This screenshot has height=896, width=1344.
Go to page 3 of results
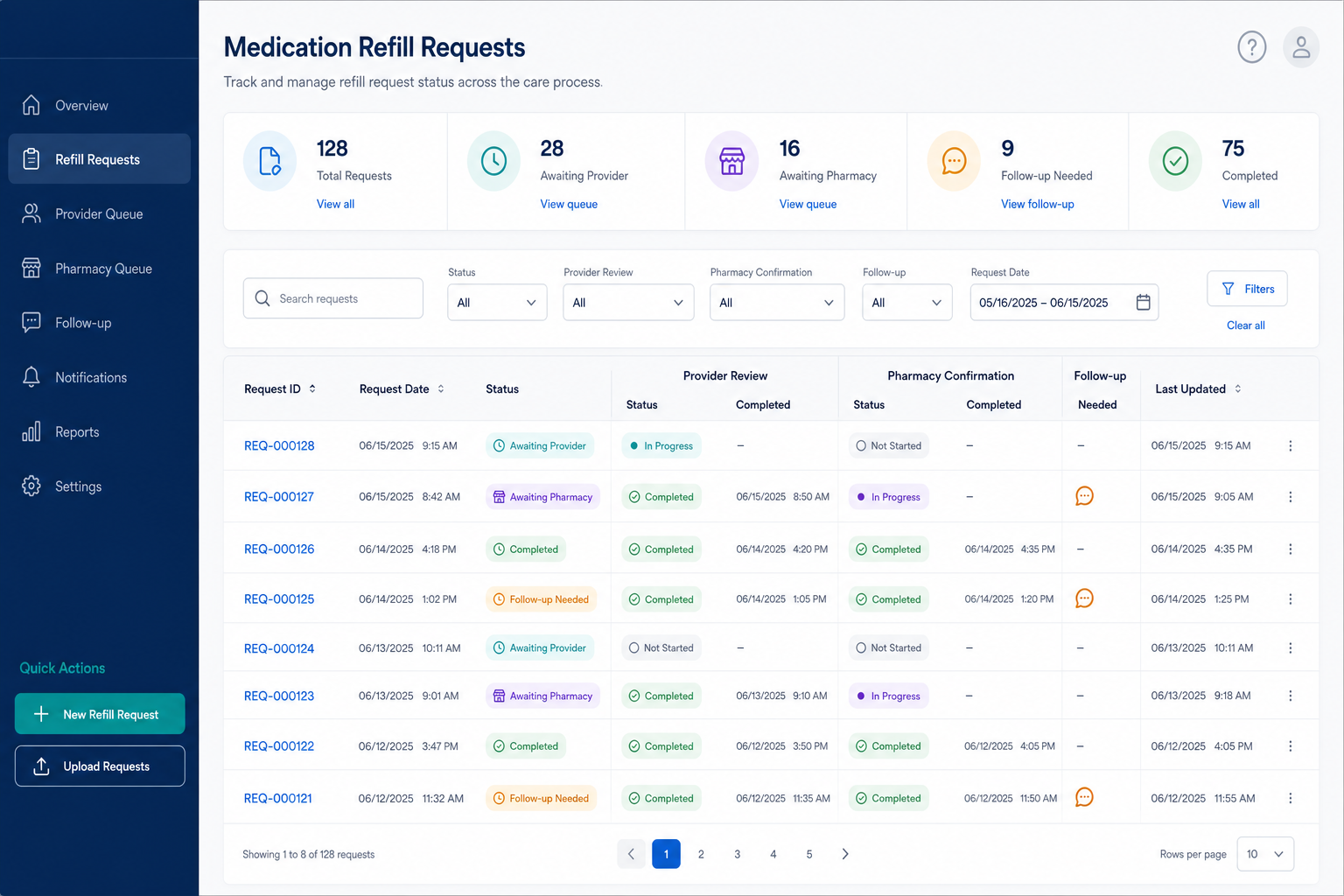click(738, 854)
